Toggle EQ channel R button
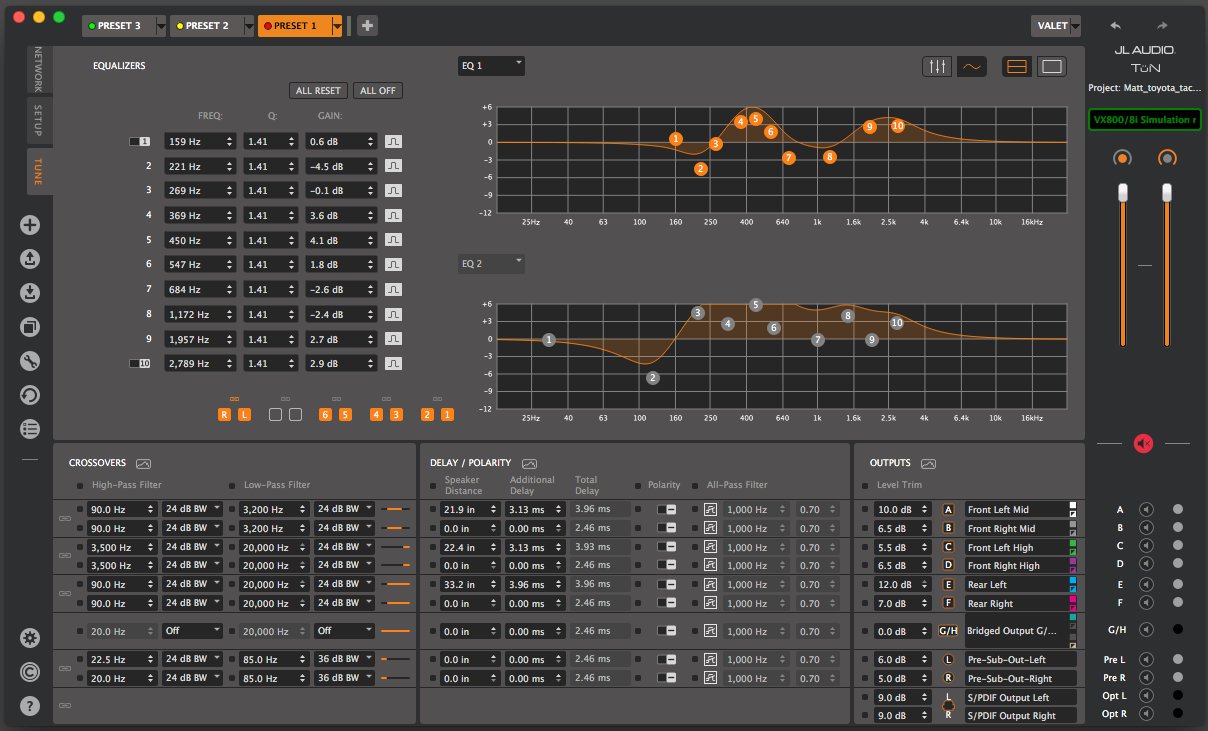This screenshot has width=1208, height=731. pyautogui.click(x=225, y=414)
